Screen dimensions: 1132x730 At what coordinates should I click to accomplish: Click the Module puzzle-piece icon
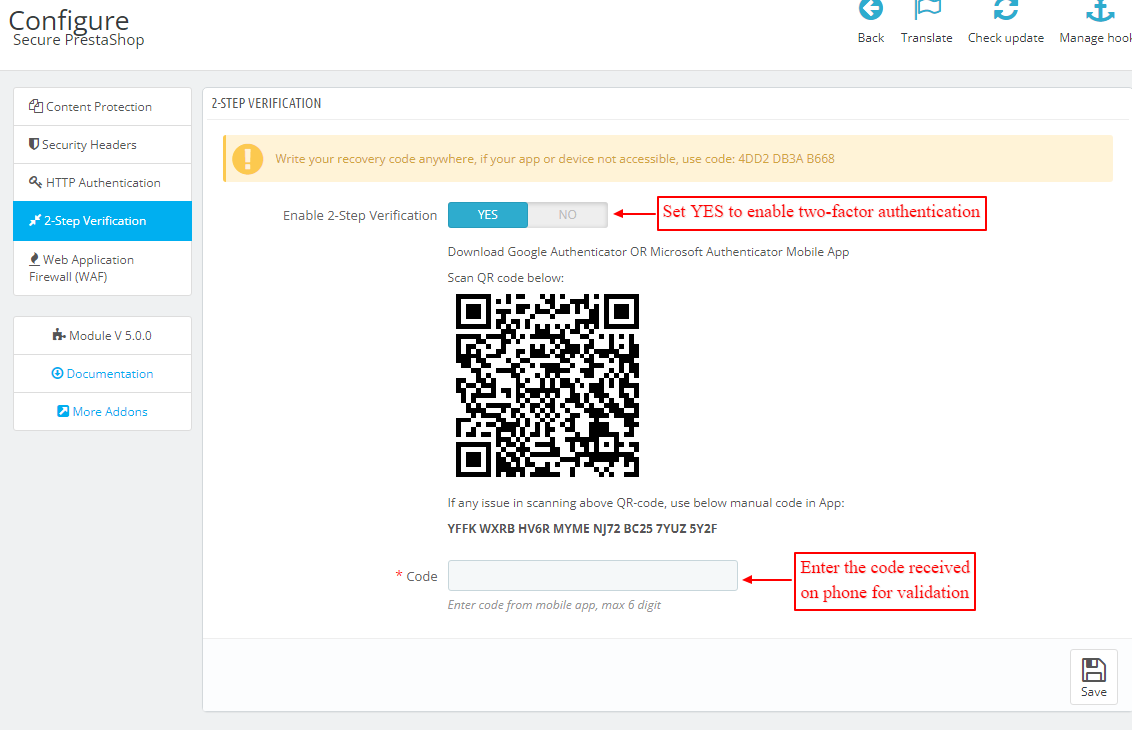point(58,335)
